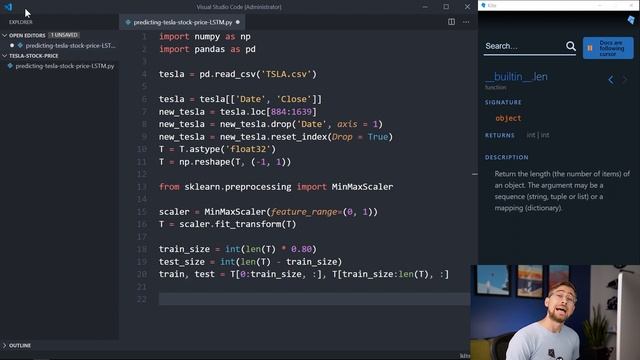Click reset_index call on line 9
Image resolution: width=640 pixels, height=360 pixels.
(x=299, y=137)
